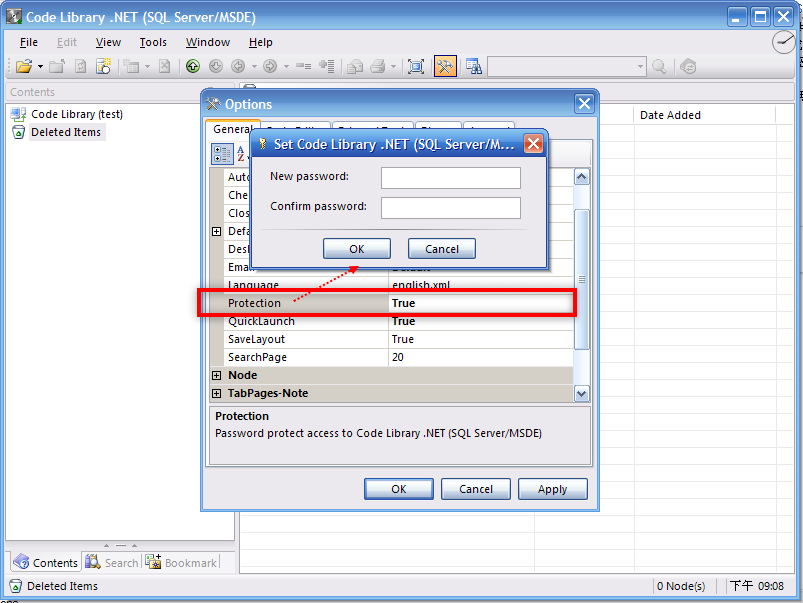
Task: Close the Options dialog with its X
Action: pos(584,104)
